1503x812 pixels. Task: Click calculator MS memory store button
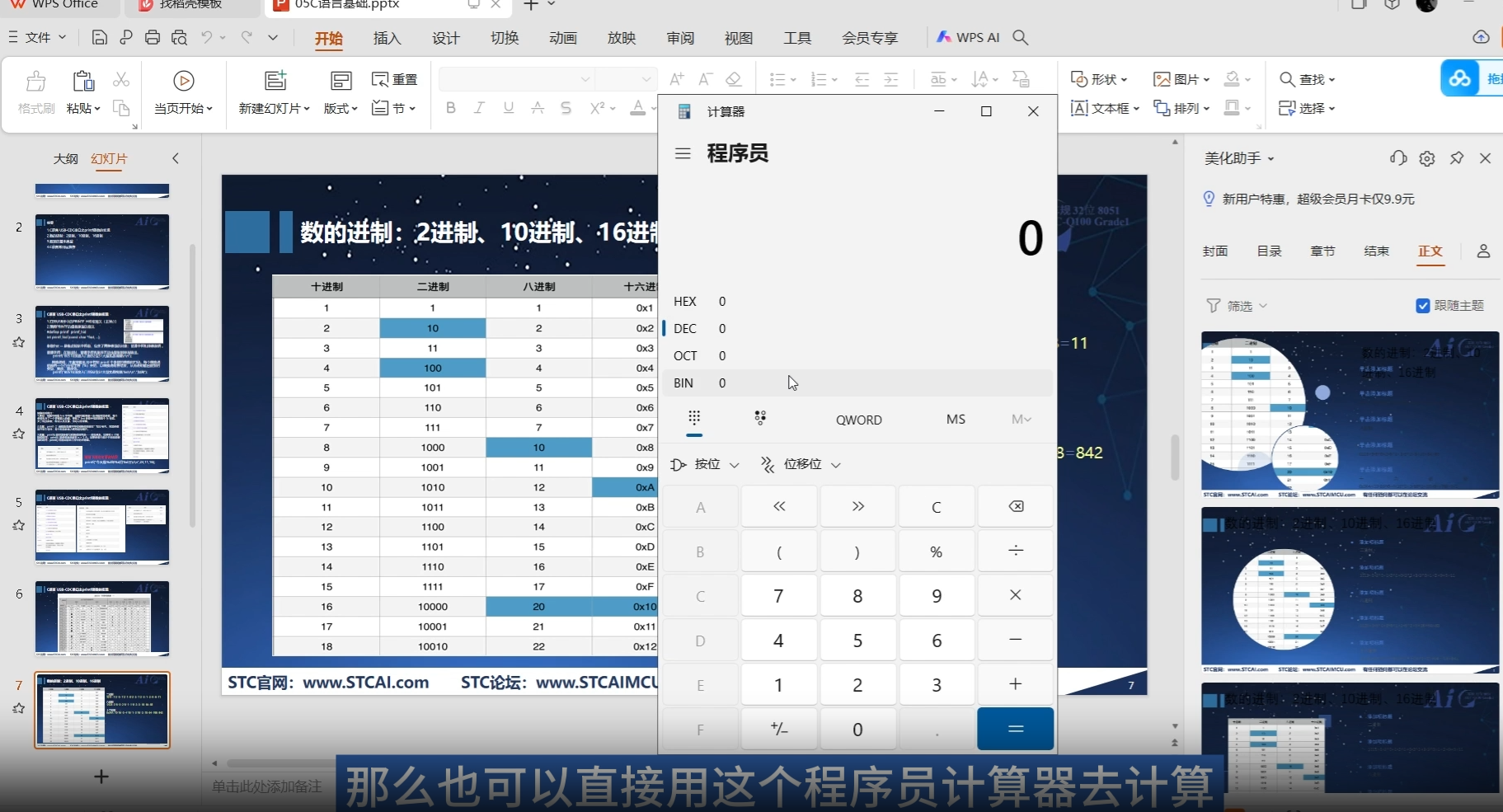956,420
